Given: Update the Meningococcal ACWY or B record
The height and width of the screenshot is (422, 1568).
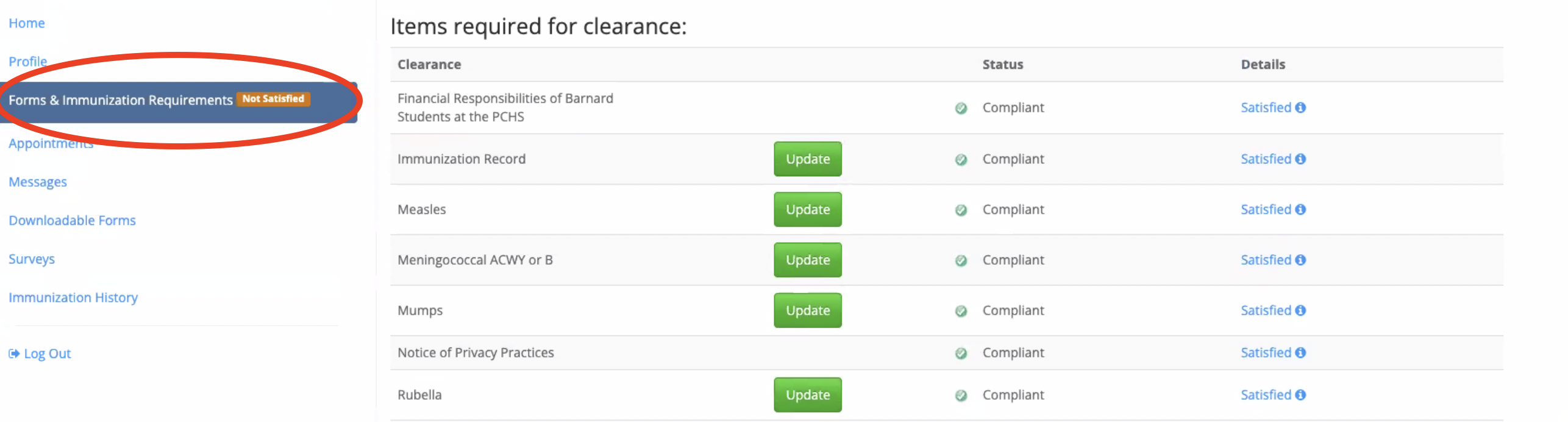Looking at the screenshot, I should click(x=807, y=260).
